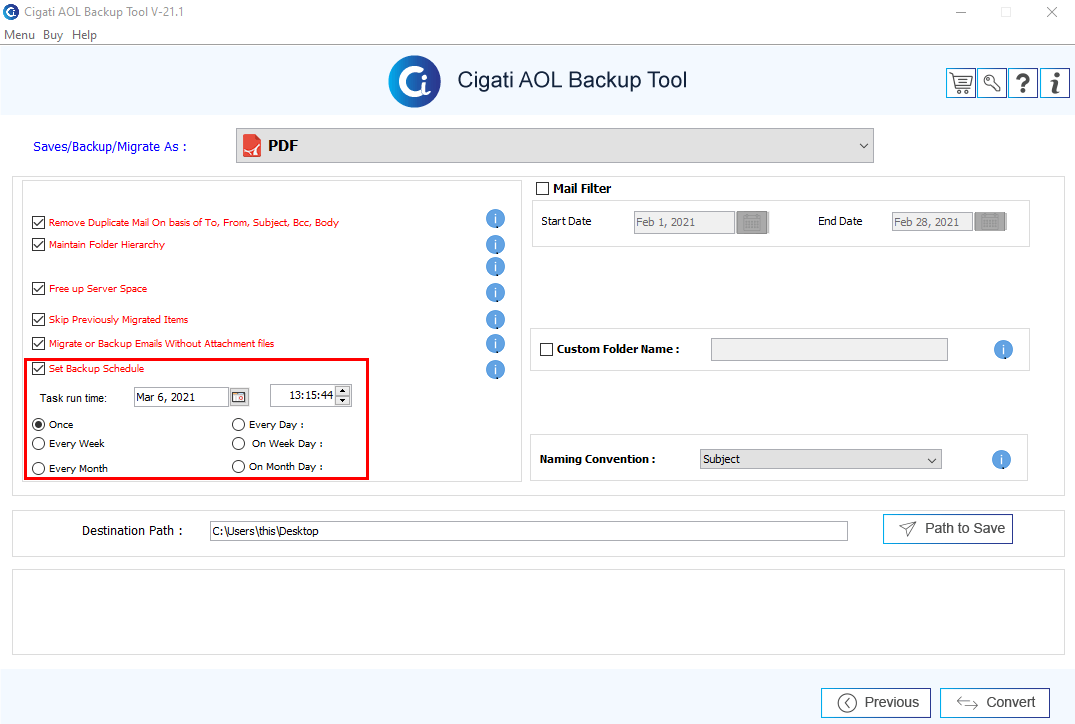This screenshot has height=724, width=1075.
Task: Open help via question mark icon
Action: coord(1023,84)
